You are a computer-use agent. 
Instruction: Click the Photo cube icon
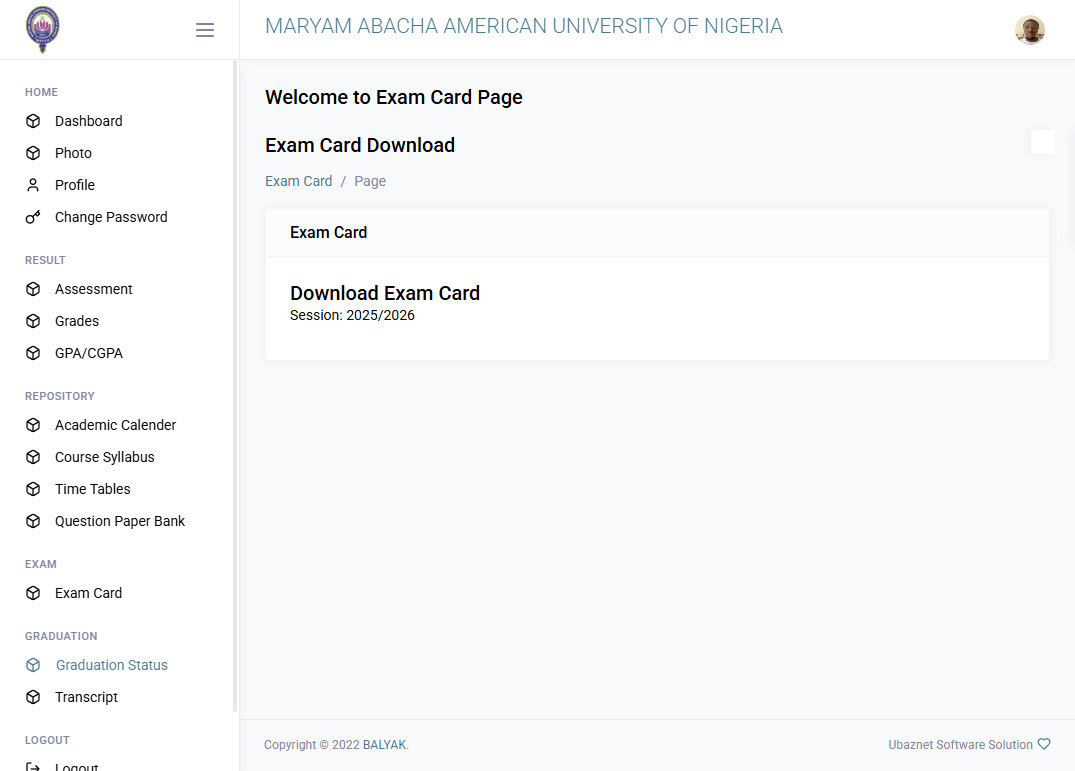click(x=33, y=153)
